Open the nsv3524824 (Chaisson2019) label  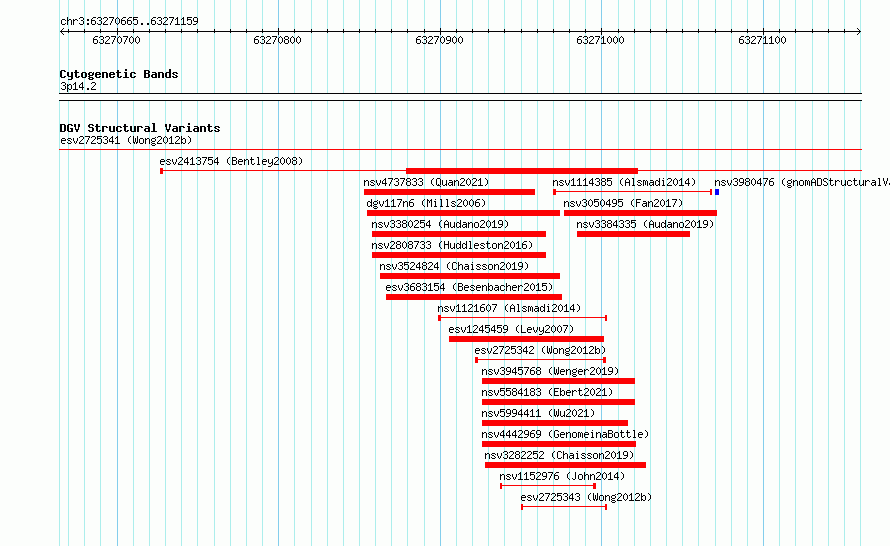(454, 266)
